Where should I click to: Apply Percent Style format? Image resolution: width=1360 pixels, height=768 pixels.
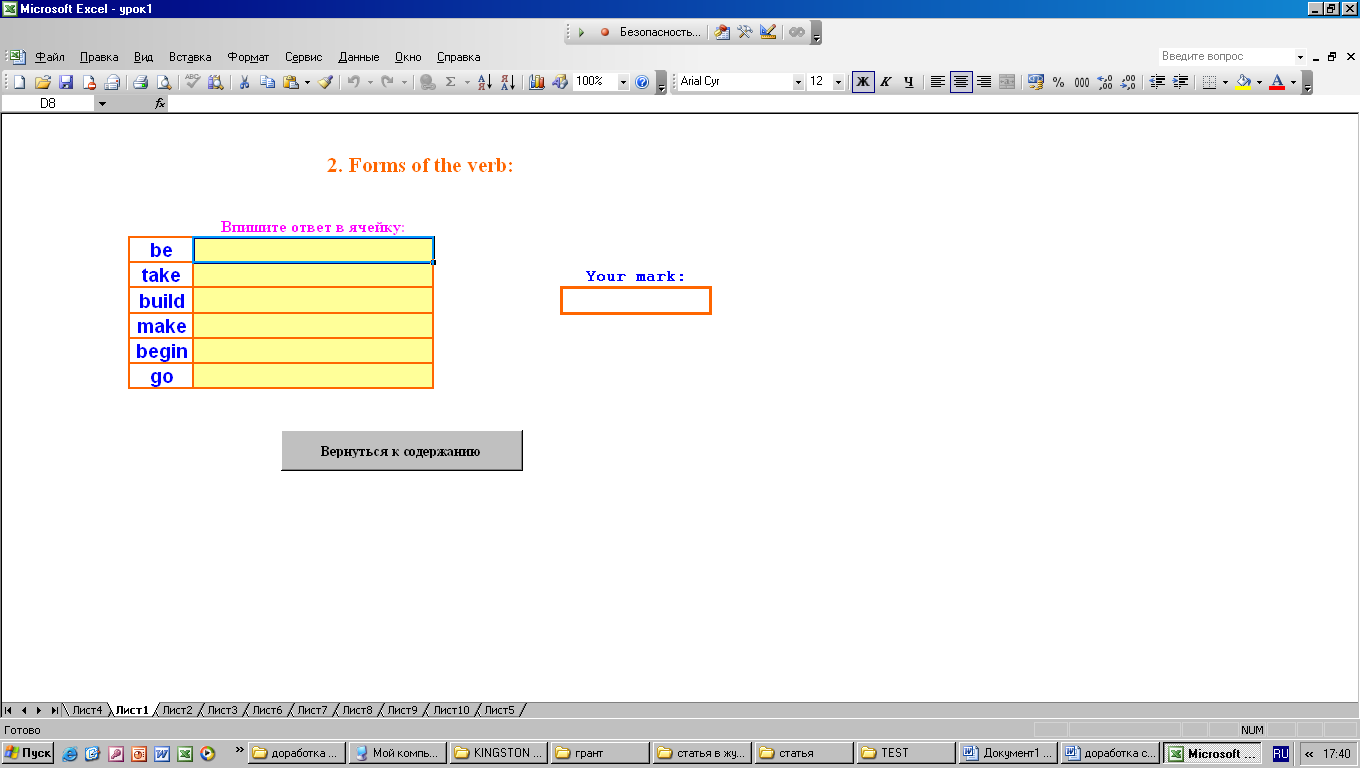[x=1059, y=82]
